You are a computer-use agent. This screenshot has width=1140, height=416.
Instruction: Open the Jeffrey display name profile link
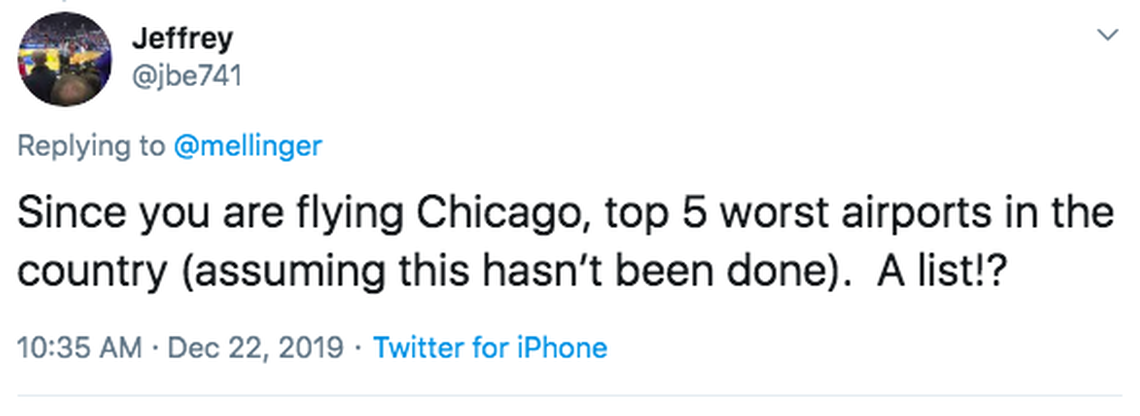point(182,39)
